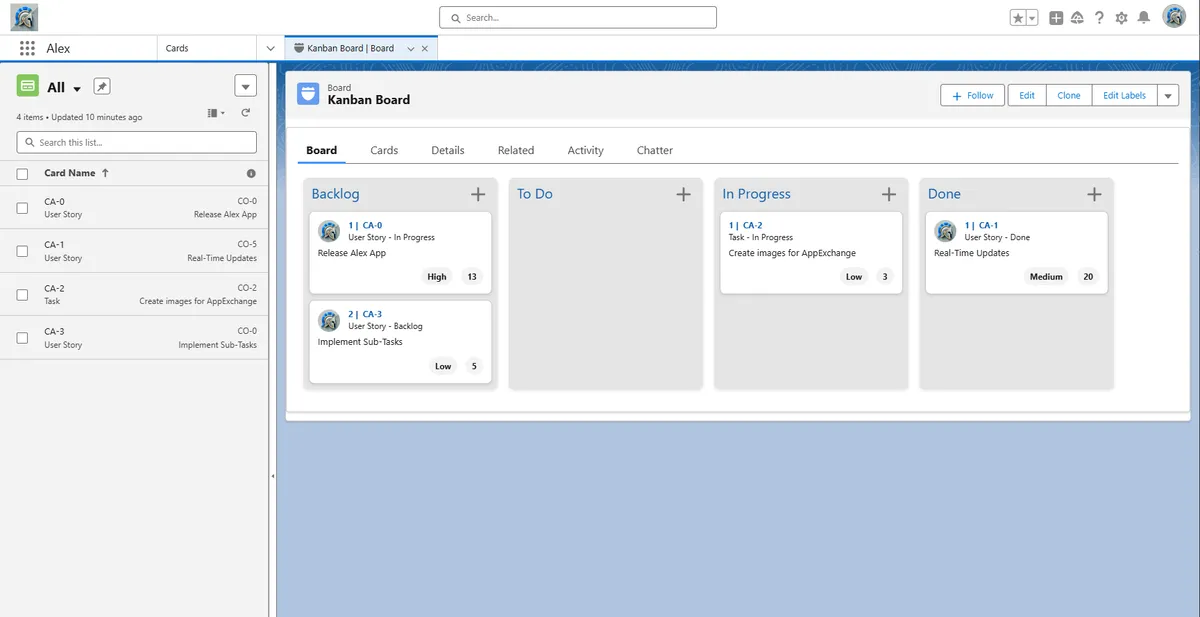Add a card to In Progress column
Viewport: 1200px width, 617px height.
(889, 194)
